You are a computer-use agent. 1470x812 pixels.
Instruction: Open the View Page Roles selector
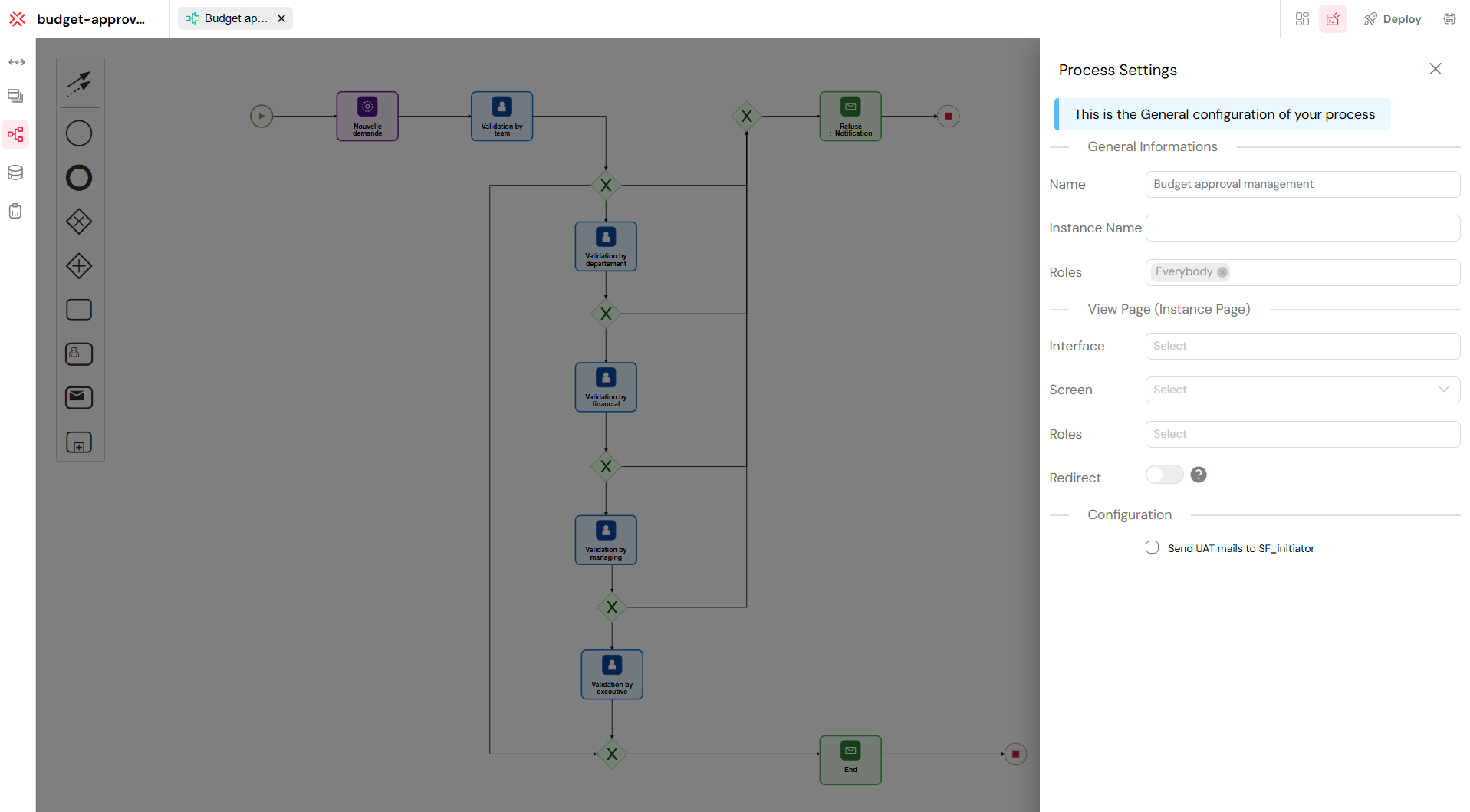(x=1301, y=434)
